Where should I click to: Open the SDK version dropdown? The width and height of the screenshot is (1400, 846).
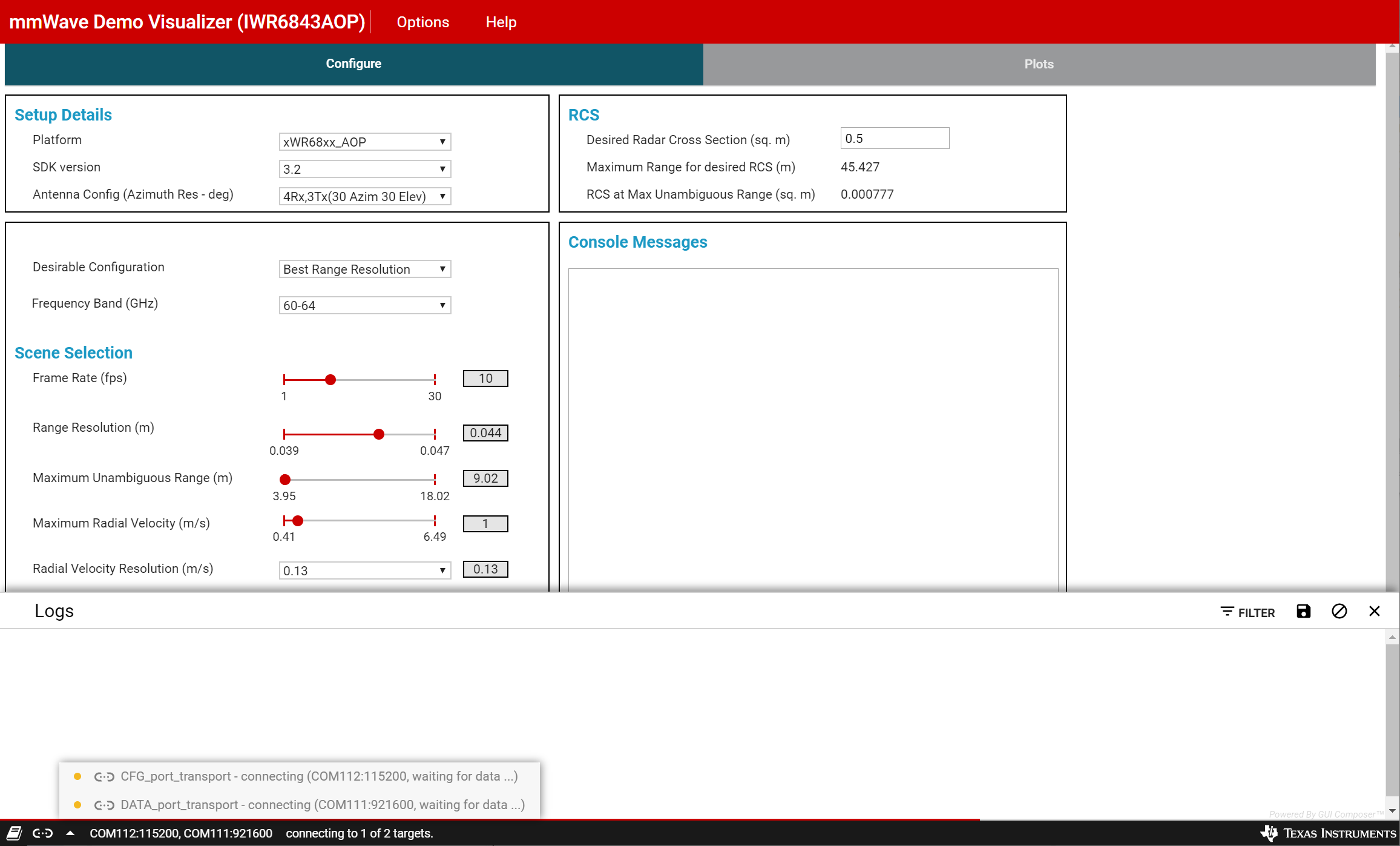365,169
